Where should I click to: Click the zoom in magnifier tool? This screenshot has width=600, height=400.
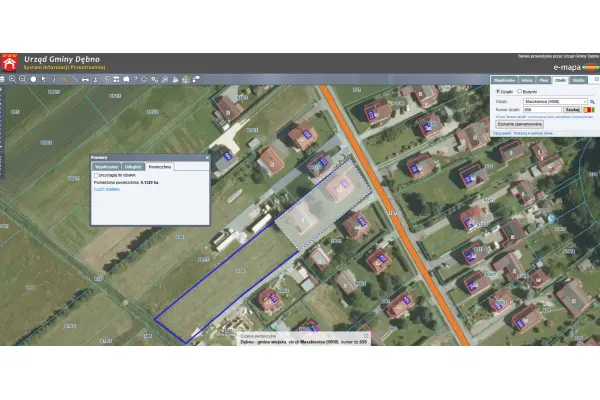tap(12, 79)
